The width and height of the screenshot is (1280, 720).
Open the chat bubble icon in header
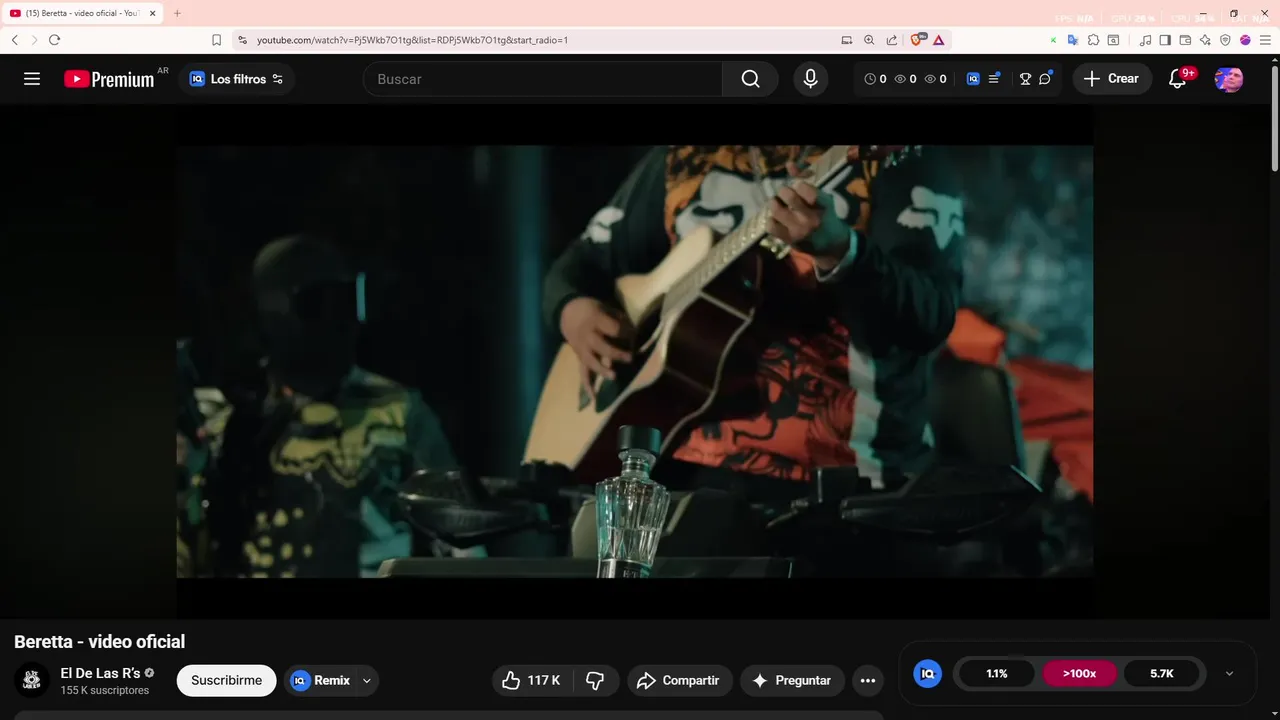[1045, 79]
